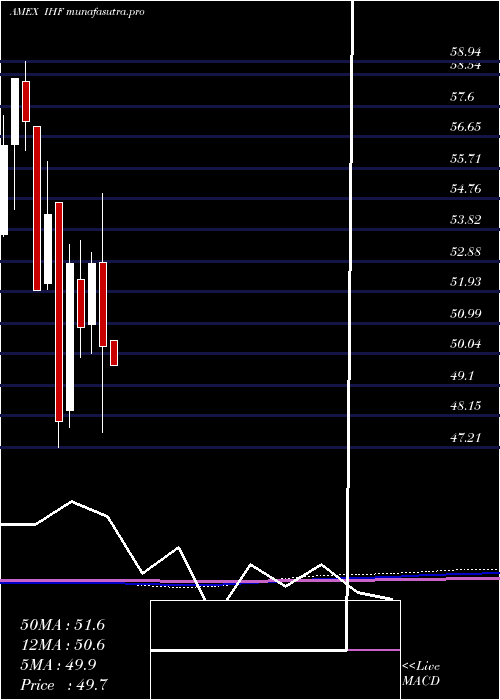
Task: Click the 57.6 price level label
Action: click(x=461, y=97)
